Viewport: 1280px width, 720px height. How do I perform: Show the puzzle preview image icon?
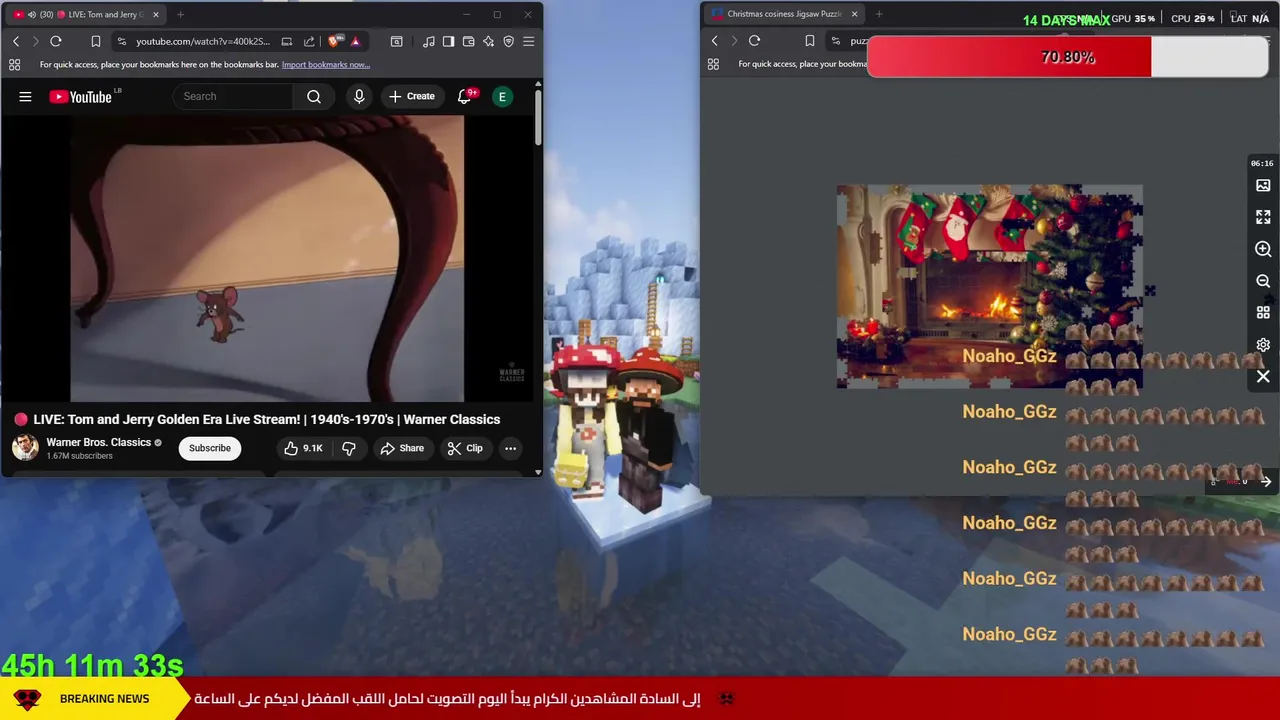pos(1263,185)
